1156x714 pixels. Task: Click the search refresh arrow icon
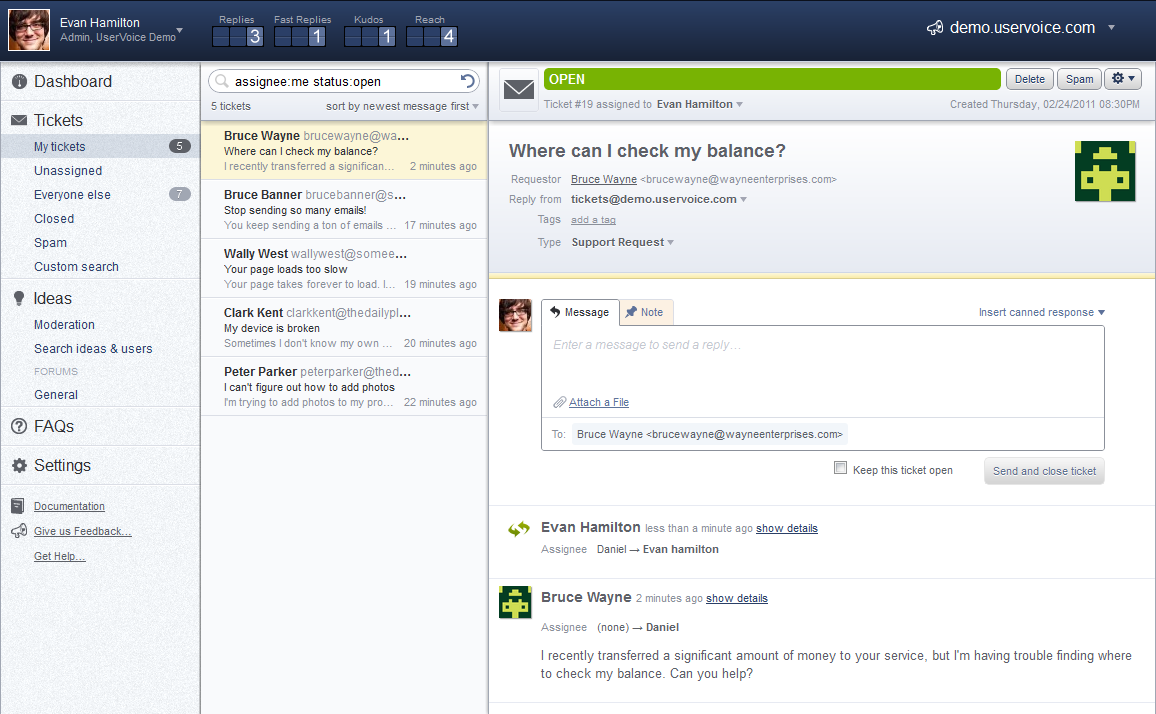coord(467,81)
